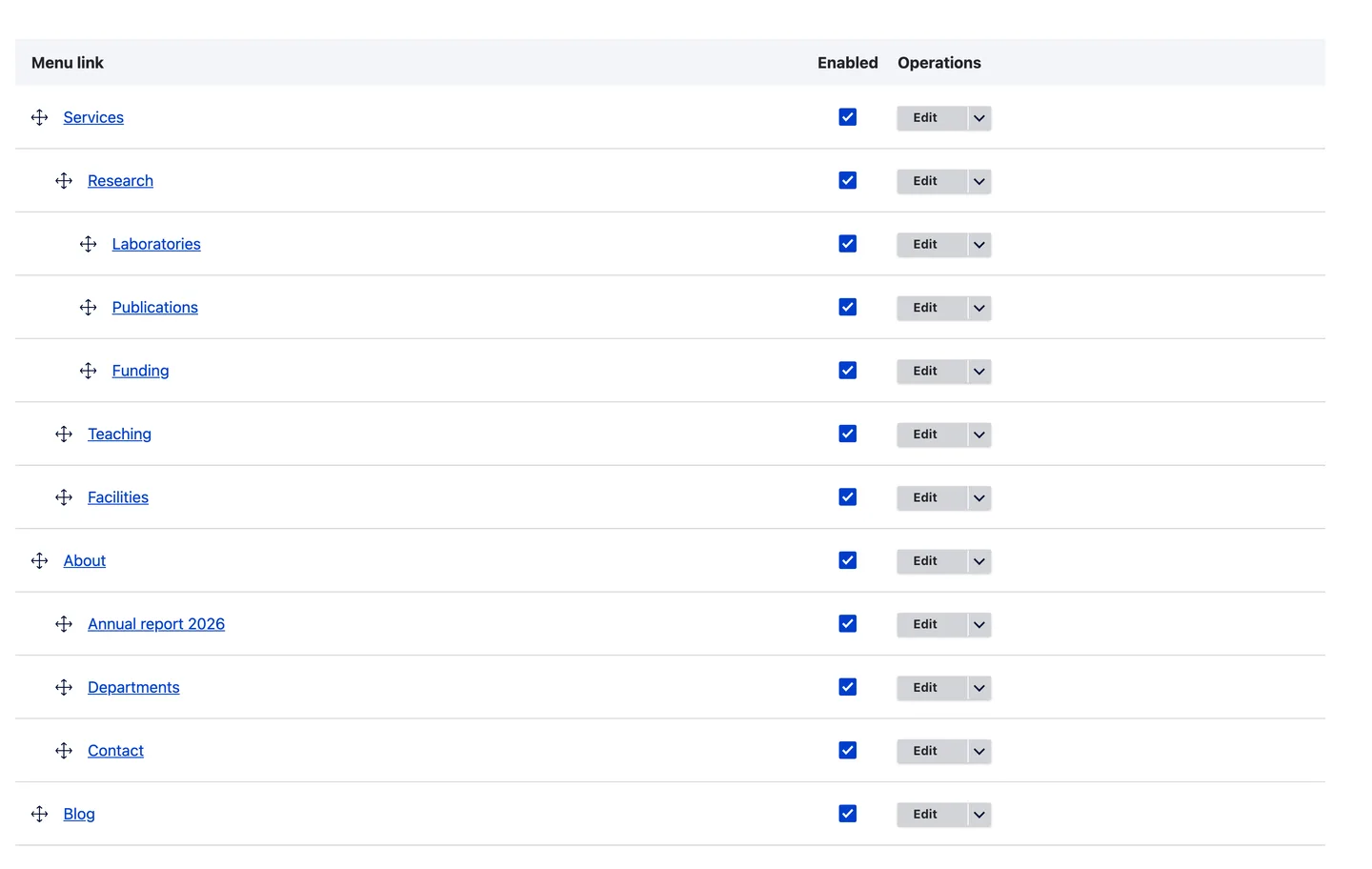Expand the operations dropdown for Teaching

tap(979, 434)
